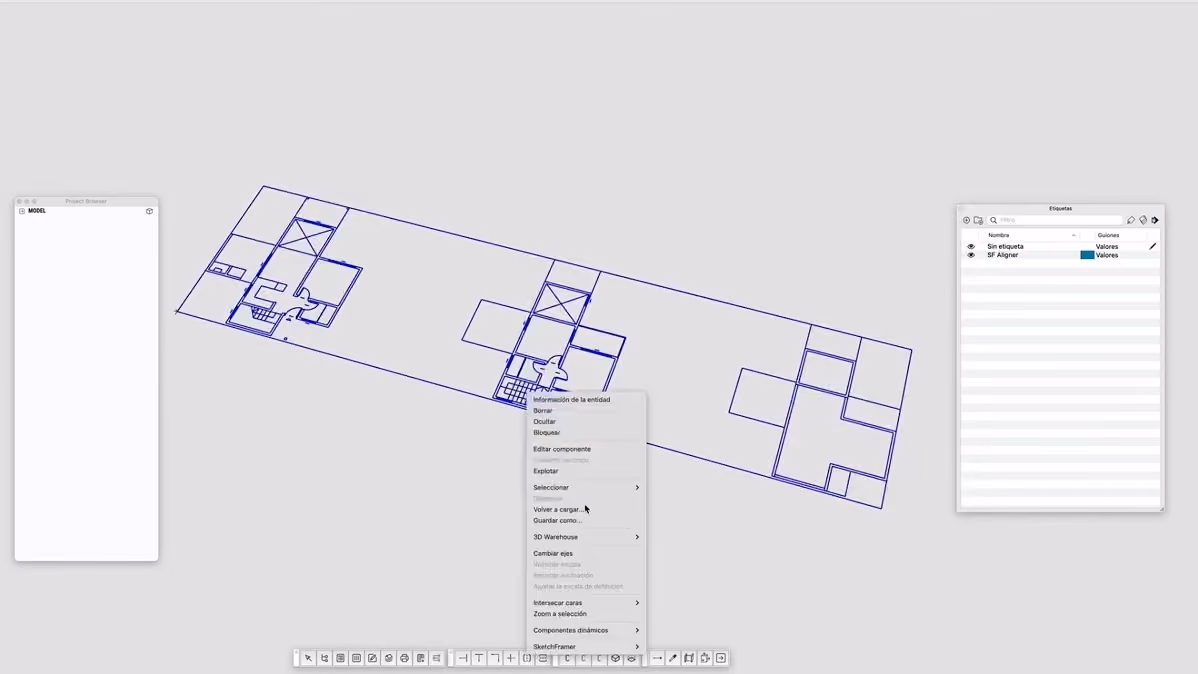Expand the 3D Warehouse submenu
The height and width of the screenshot is (674, 1198).
(637, 537)
